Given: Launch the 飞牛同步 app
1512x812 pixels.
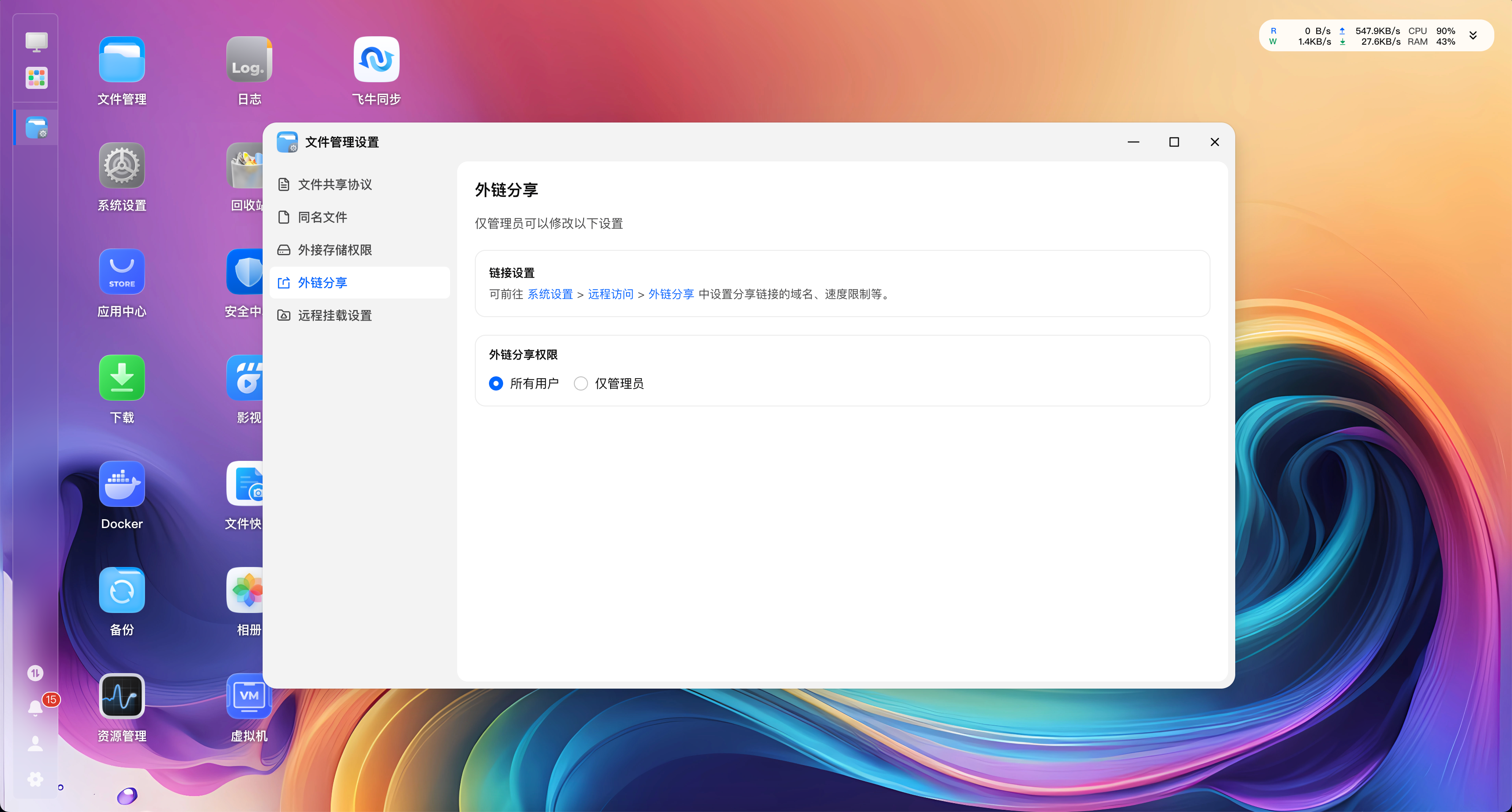Looking at the screenshot, I should (x=376, y=59).
